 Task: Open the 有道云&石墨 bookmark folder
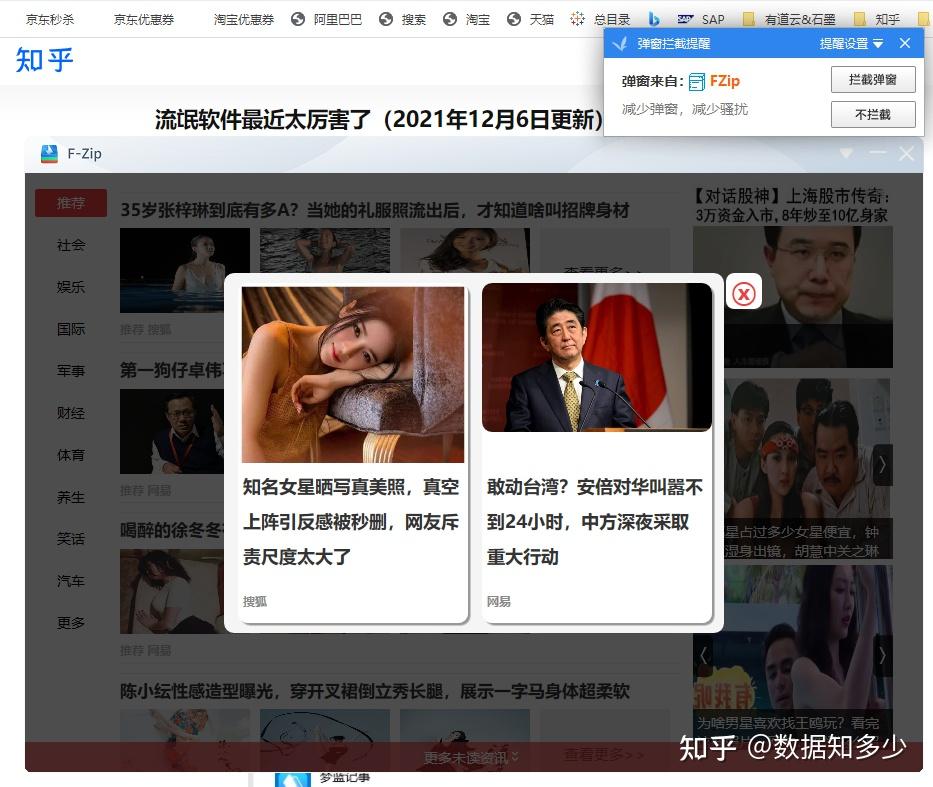pos(789,20)
